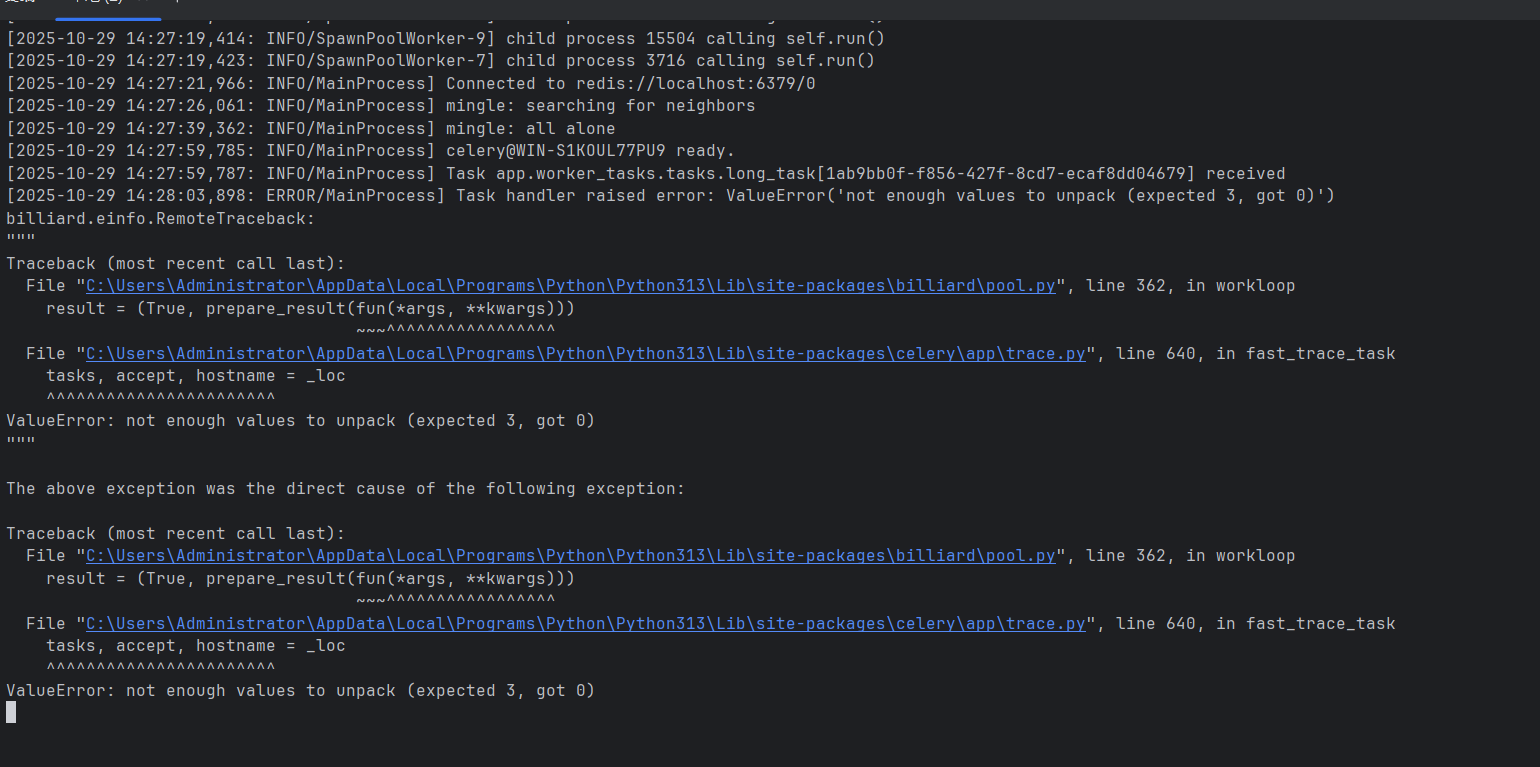Open celery trace.py link in final traceback
Screen dimensions: 1540x767
coord(586,624)
